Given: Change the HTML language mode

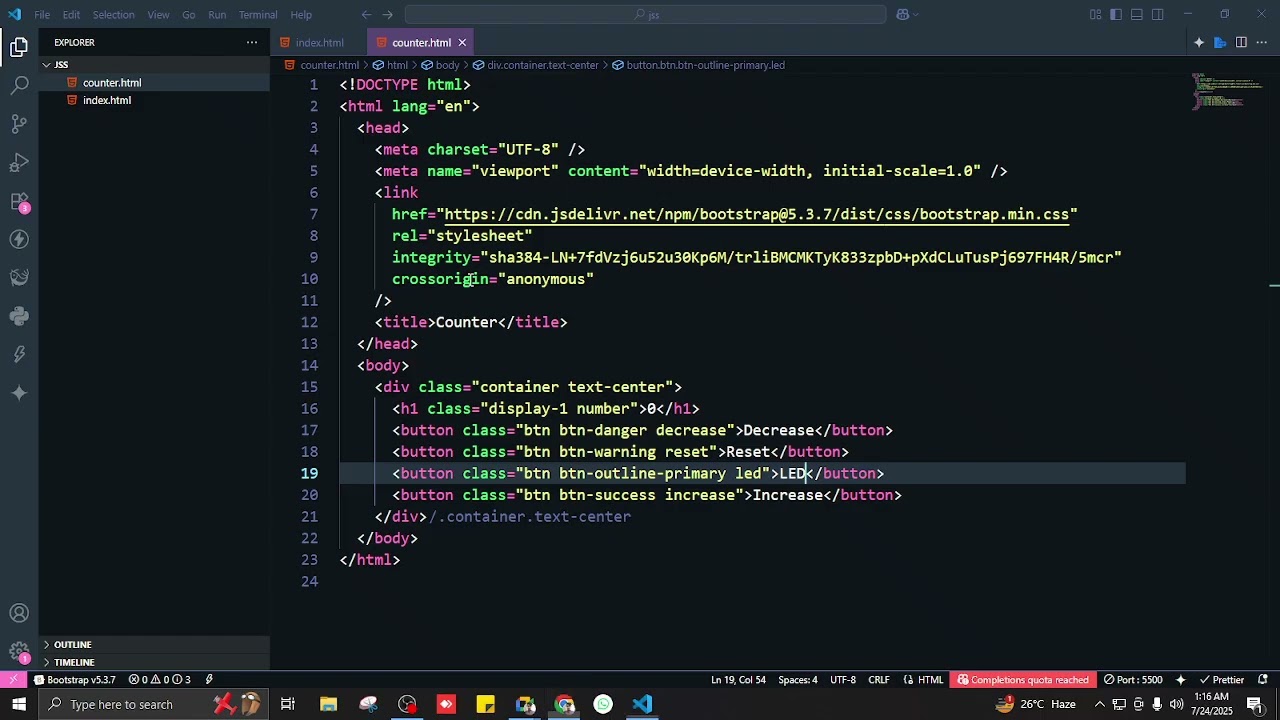Looking at the screenshot, I should click(923, 680).
